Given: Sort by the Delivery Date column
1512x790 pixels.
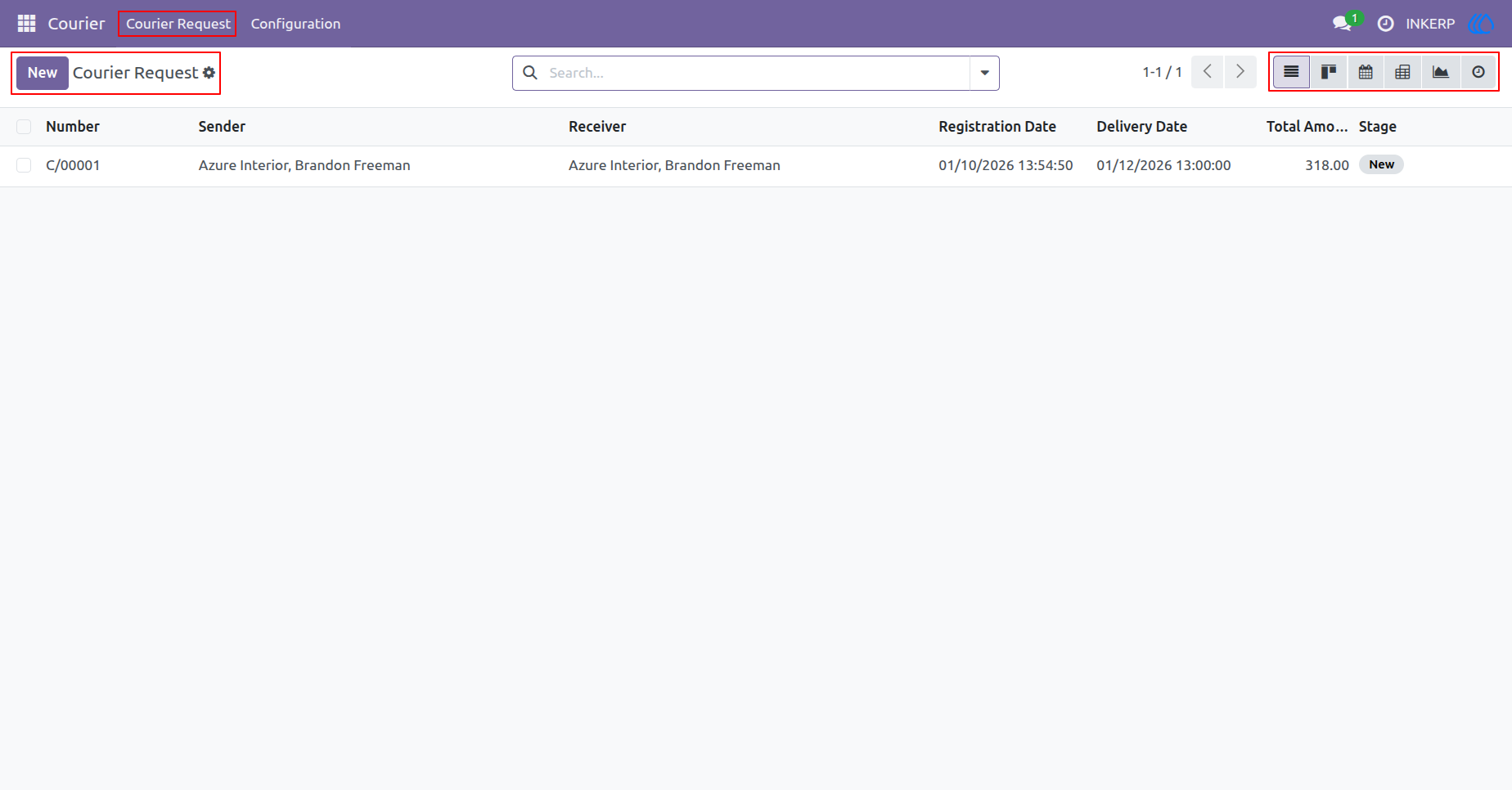Looking at the screenshot, I should pyautogui.click(x=1141, y=127).
